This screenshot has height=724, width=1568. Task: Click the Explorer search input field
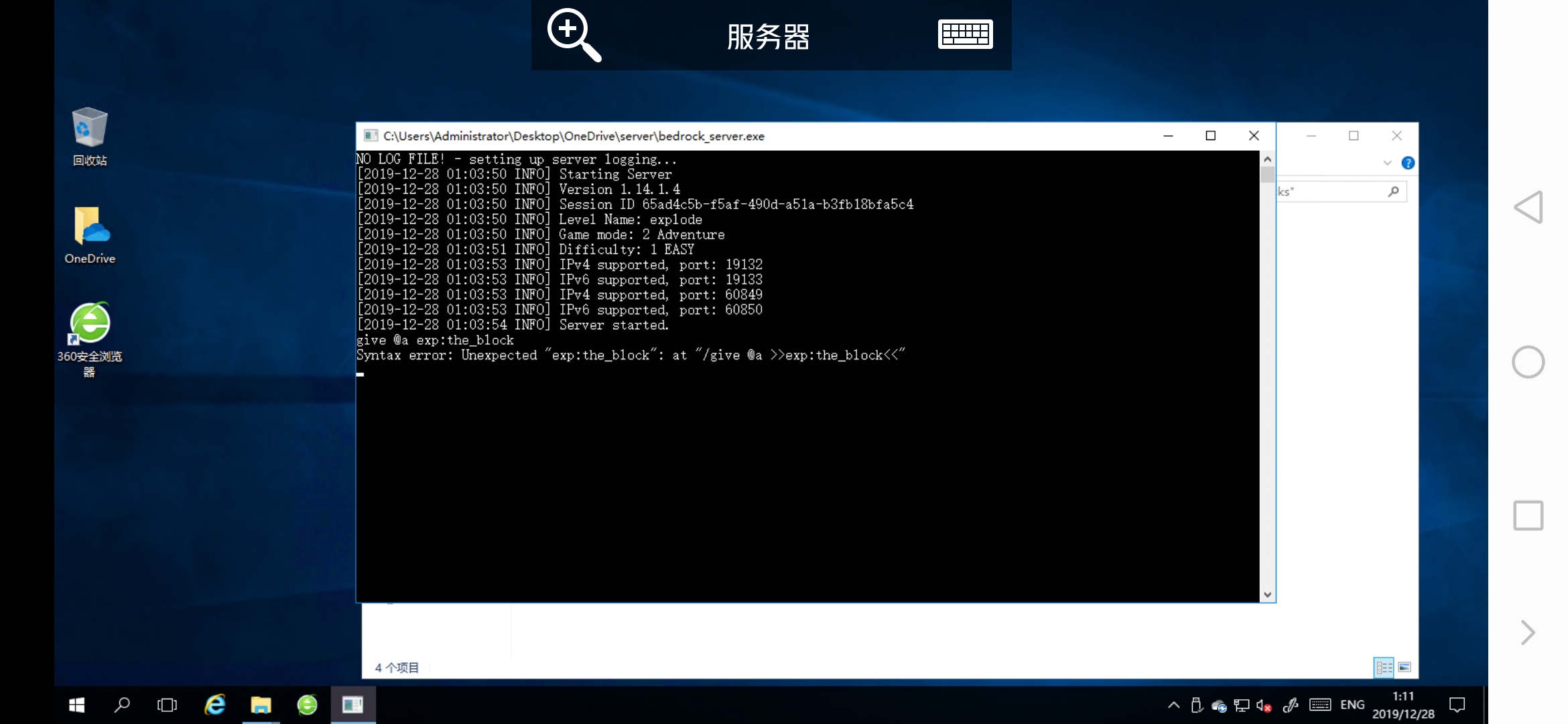[1330, 192]
